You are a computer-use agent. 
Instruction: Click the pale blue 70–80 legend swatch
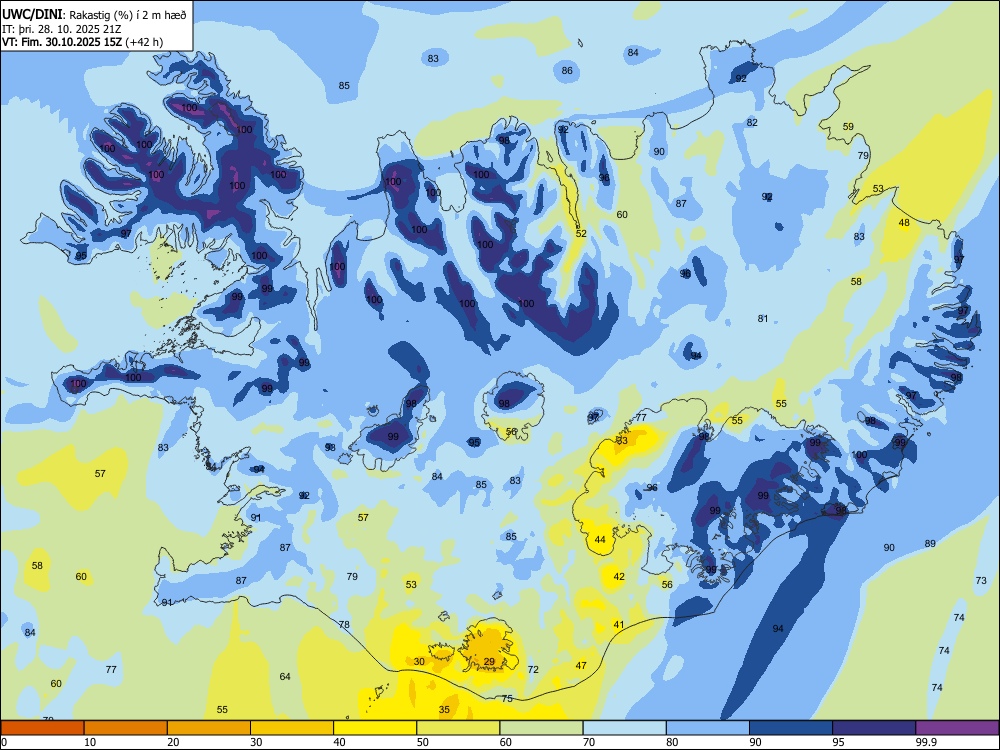(625, 728)
